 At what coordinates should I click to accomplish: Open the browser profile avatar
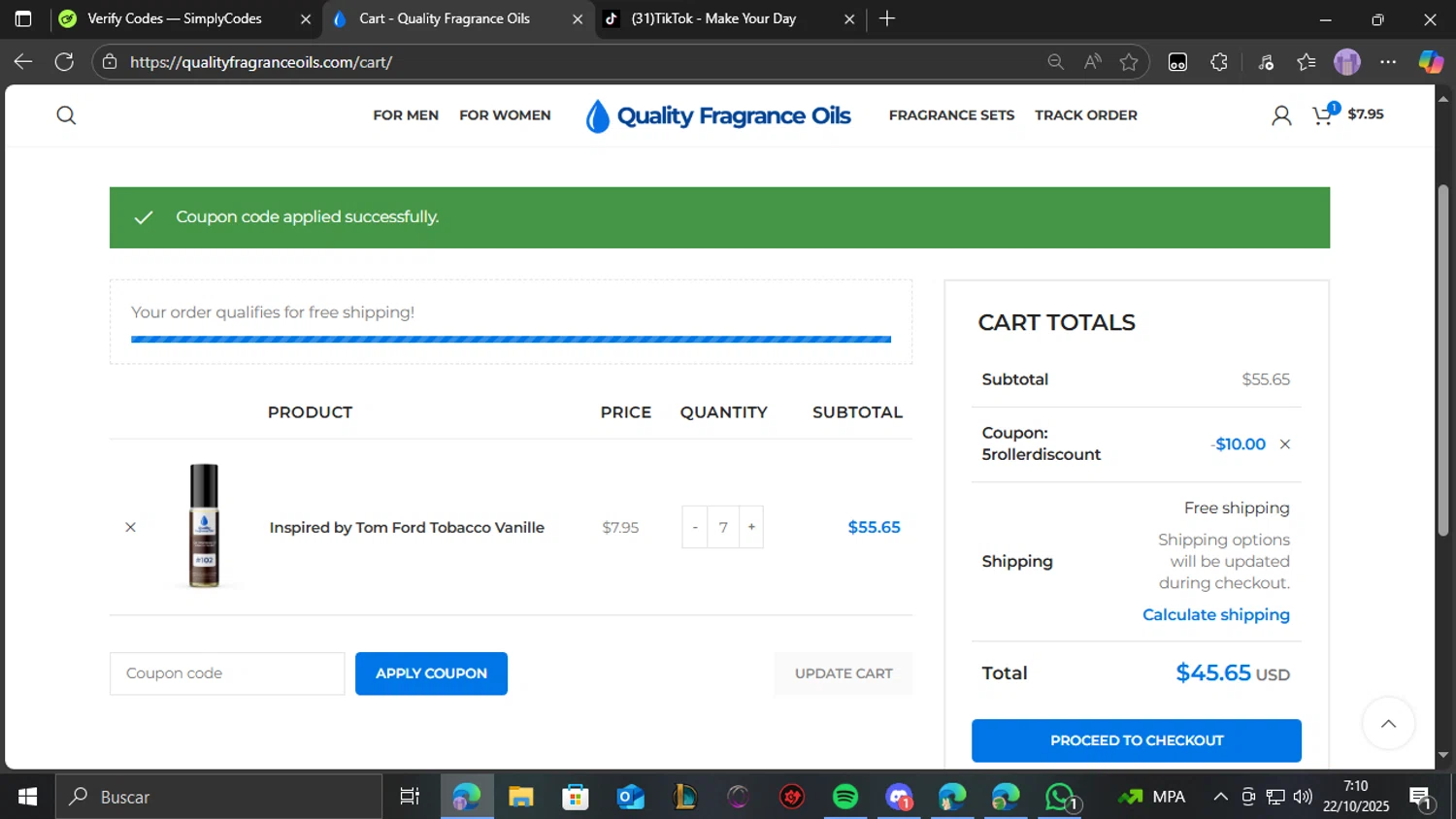[1347, 62]
